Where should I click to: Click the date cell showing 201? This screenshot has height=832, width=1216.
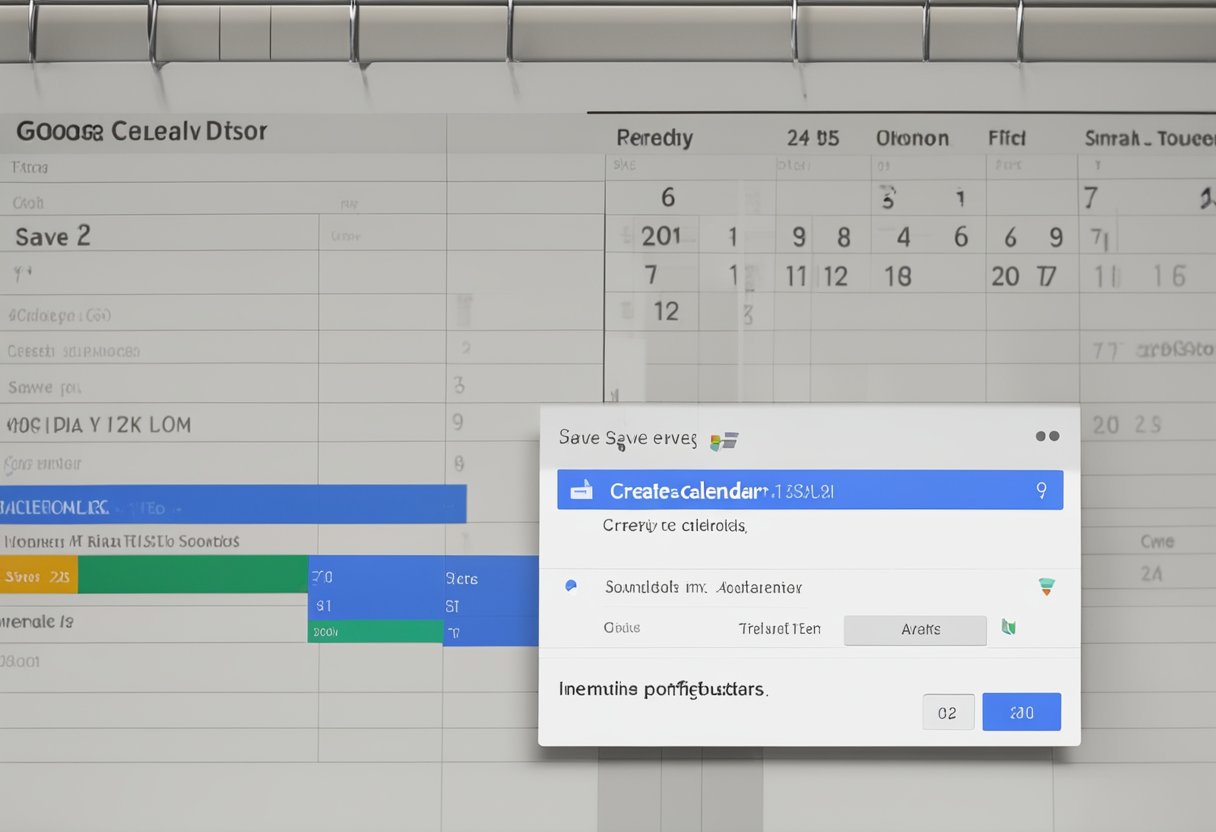point(661,237)
